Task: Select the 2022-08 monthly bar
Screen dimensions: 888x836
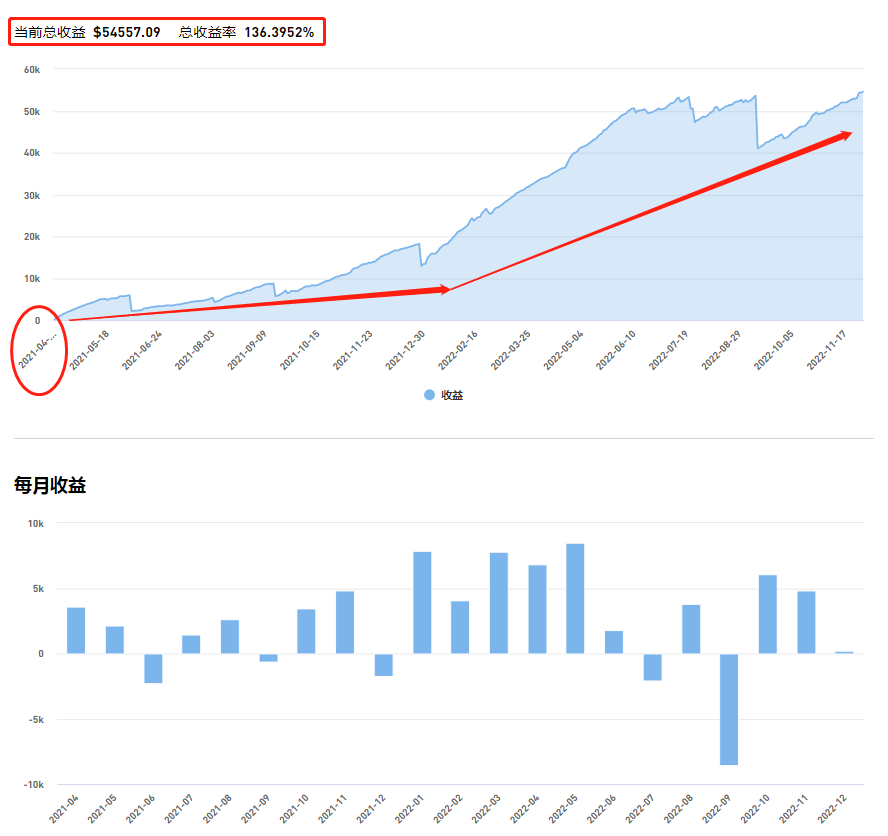Action: coord(691,629)
